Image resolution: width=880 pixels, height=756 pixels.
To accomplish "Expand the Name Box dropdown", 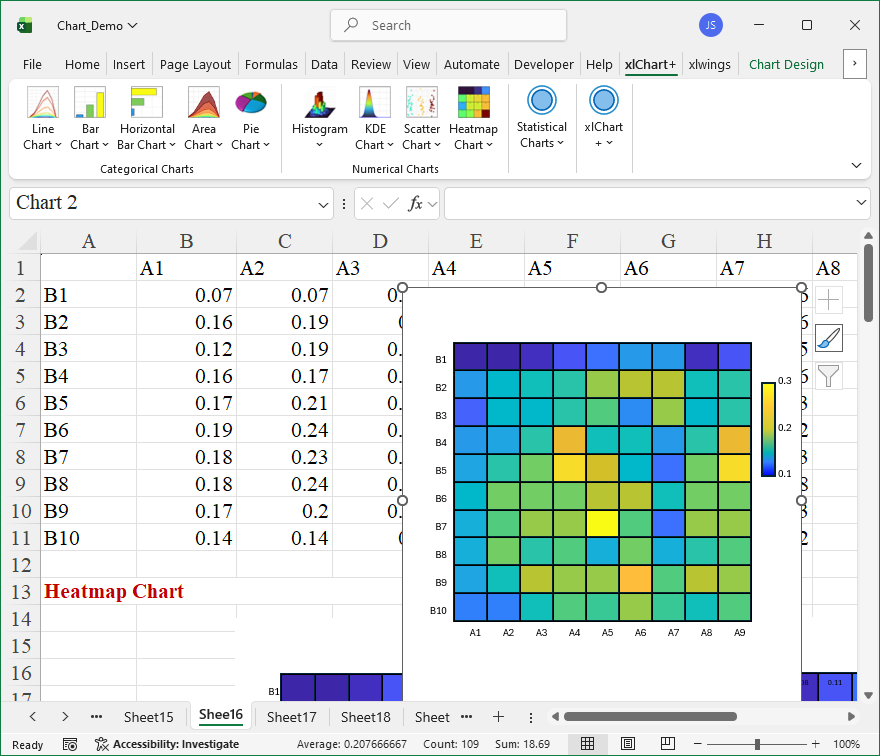I will coord(323,204).
